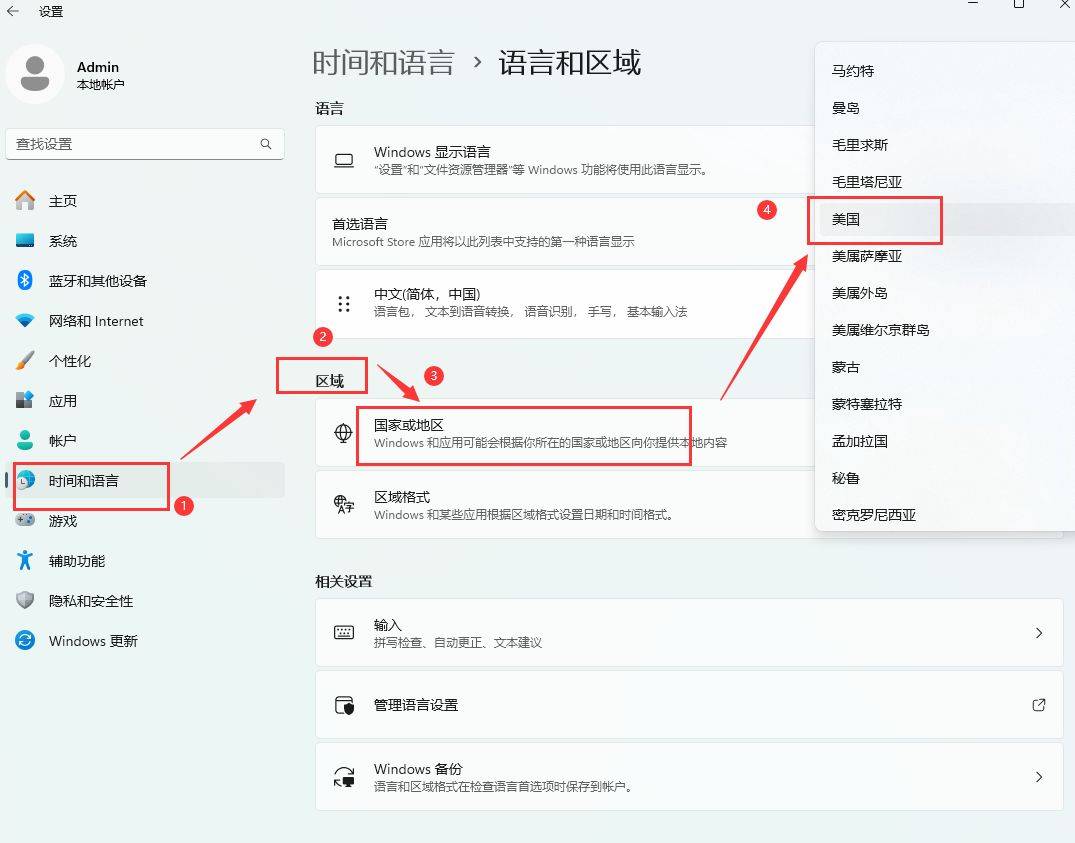Viewport: 1075px width, 843px height.
Task: Select 时间和语言 in the sidebar
Action: tap(90, 480)
